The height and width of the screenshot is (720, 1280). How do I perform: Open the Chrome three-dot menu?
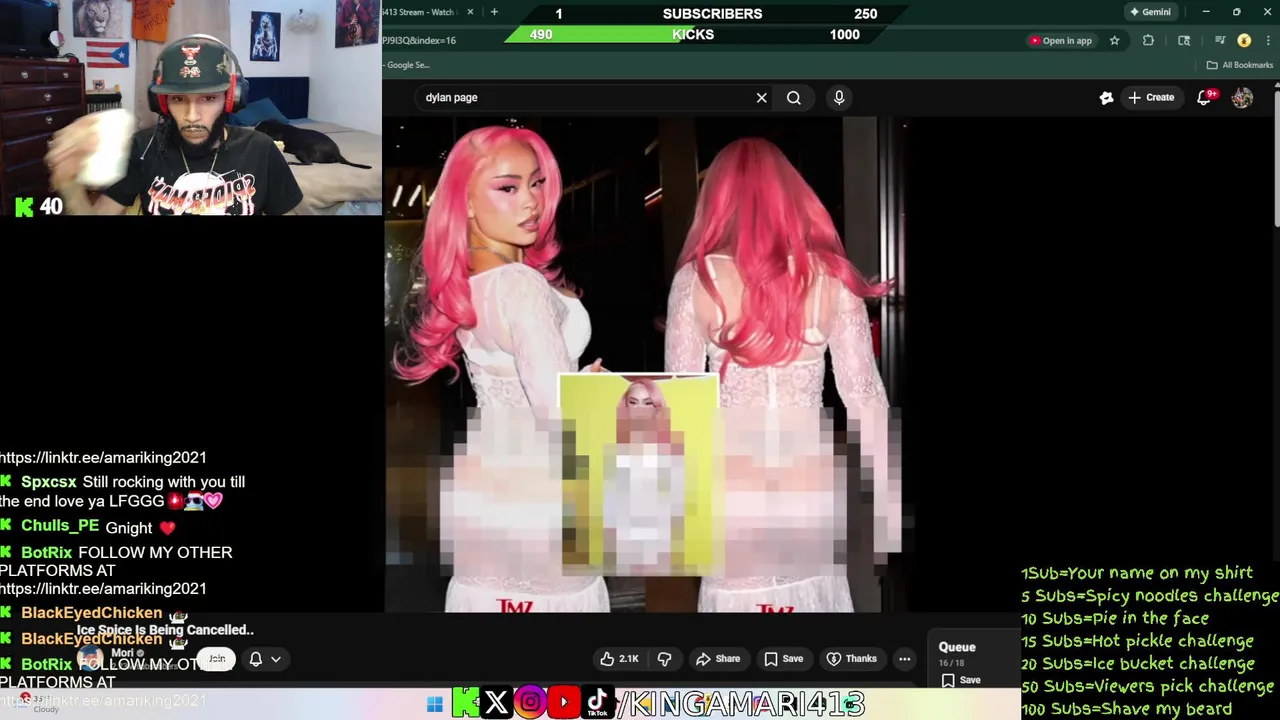[x=1266, y=41]
